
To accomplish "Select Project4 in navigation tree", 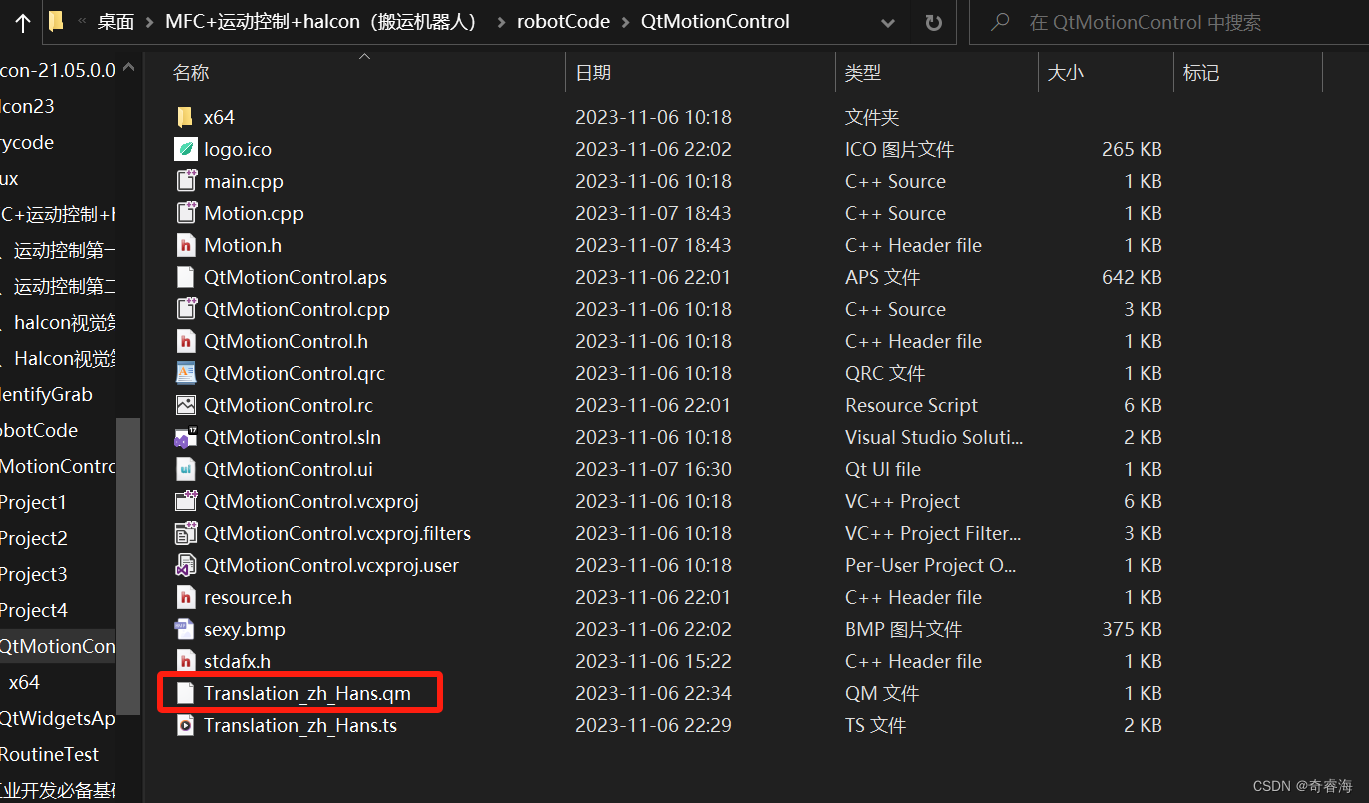I will [34, 610].
